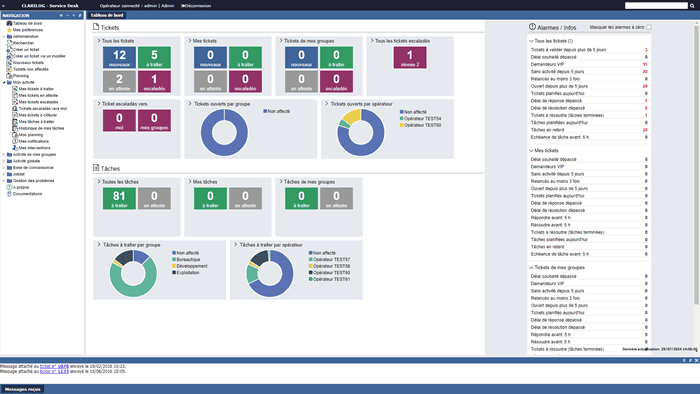Click the Alarmes / Infos warning icon

click(x=532, y=27)
